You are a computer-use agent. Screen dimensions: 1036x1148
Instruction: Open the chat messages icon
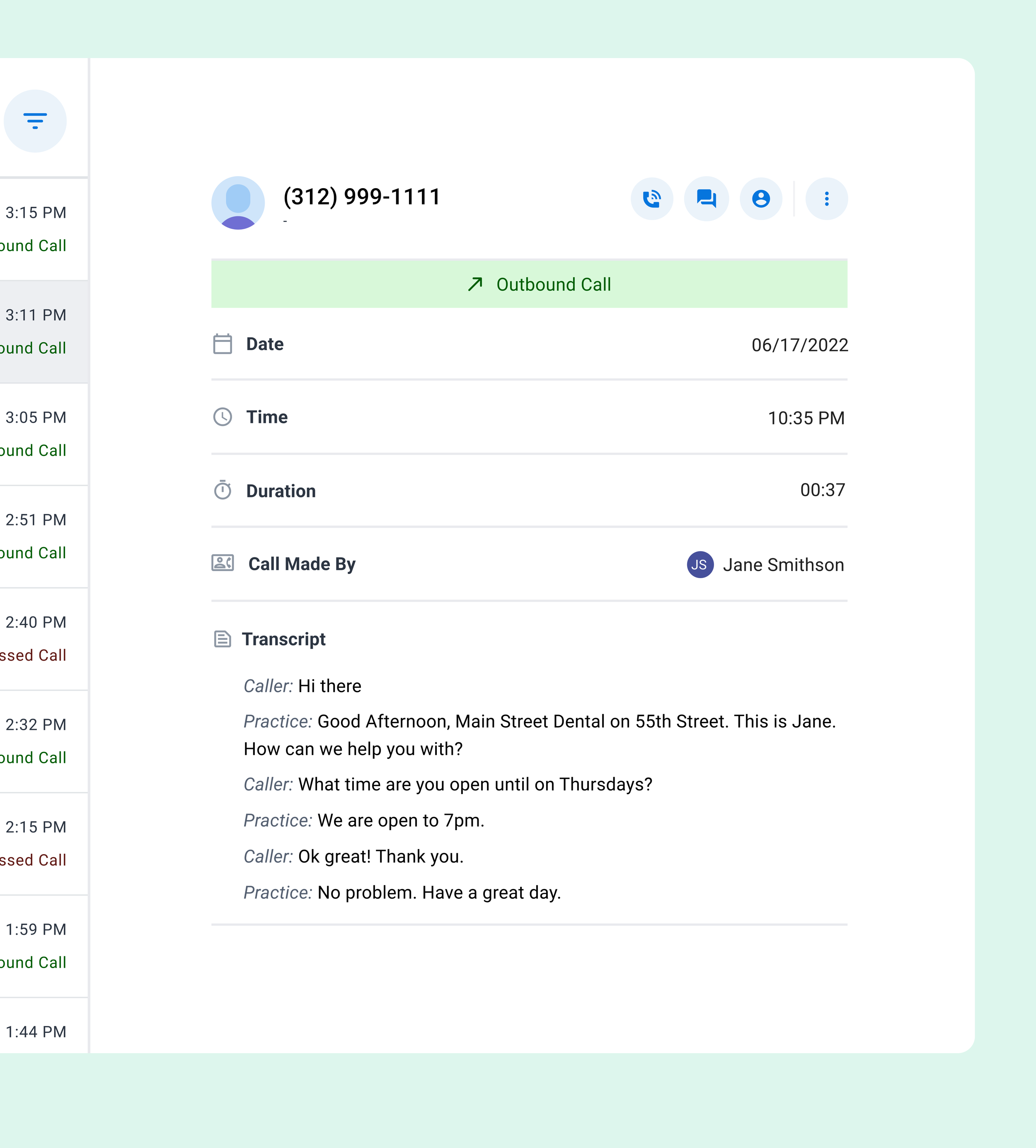point(707,199)
